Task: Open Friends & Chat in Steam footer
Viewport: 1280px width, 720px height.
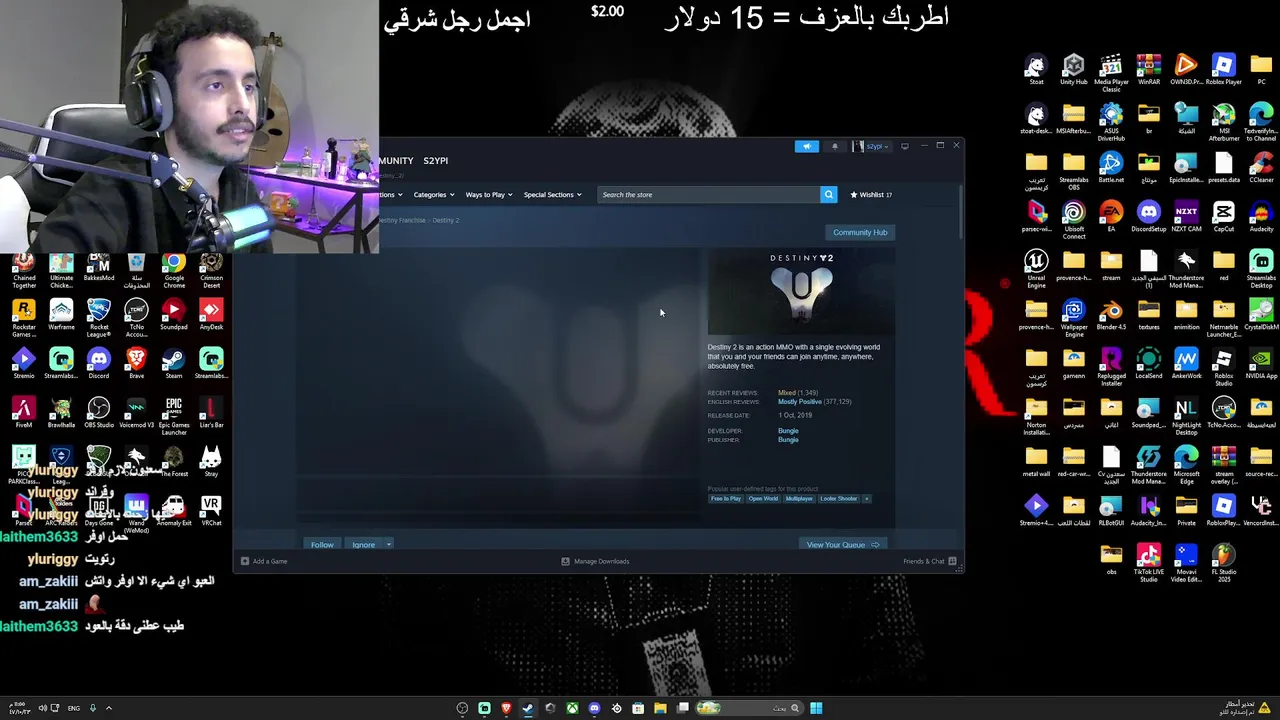Action: (x=930, y=562)
